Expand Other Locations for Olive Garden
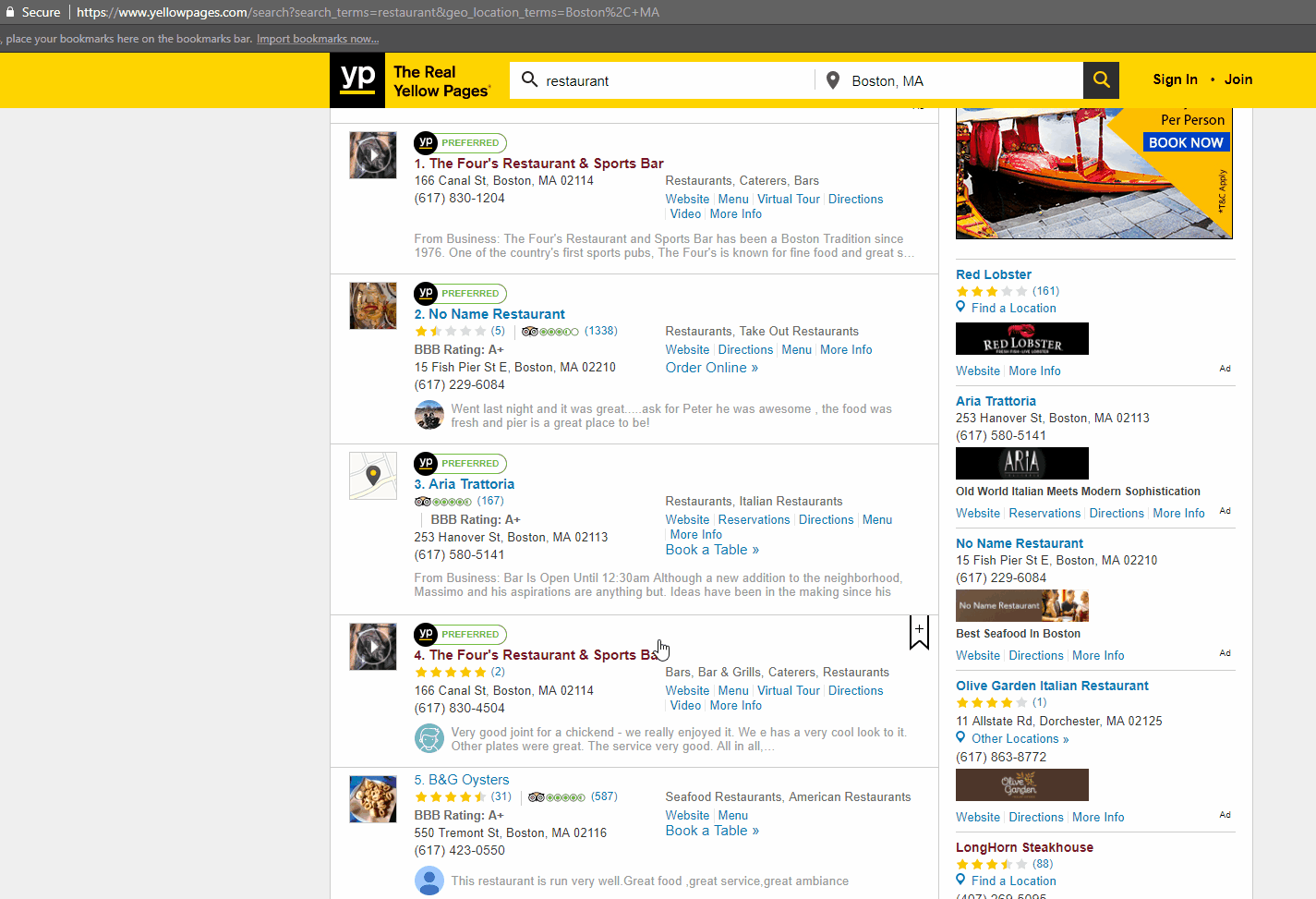The height and width of the screenshot is (899, 1316). 1020,738
